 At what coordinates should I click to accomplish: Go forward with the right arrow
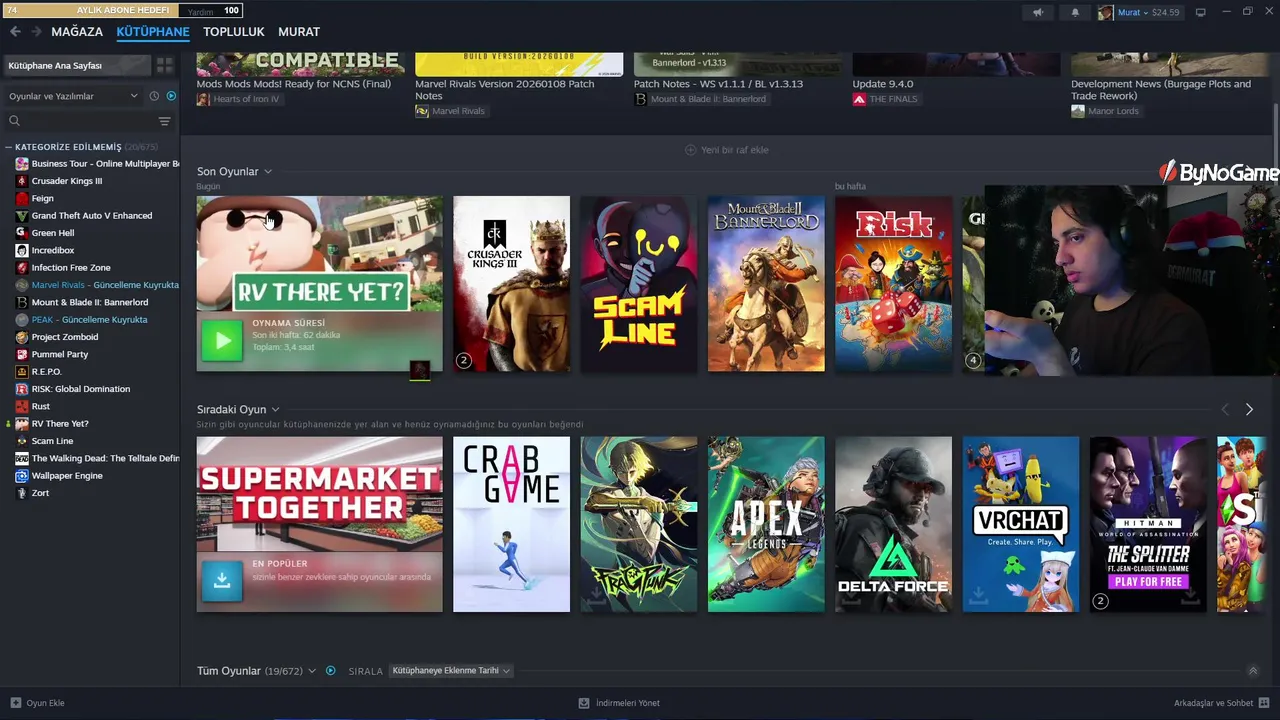(x=36, y=32)
